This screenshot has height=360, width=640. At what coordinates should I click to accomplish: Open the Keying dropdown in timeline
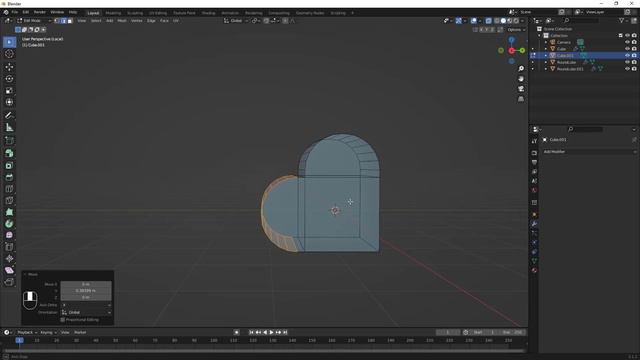coord(48,333)
